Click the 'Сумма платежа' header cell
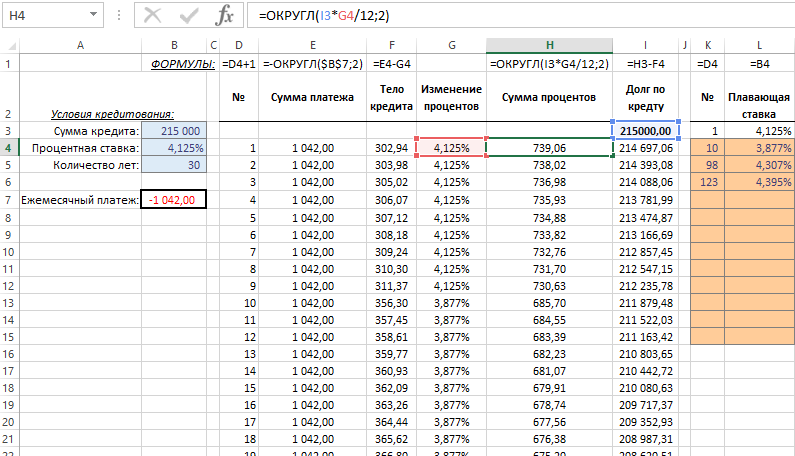The height and width of the screenshot is (456, 795). [312, 97]
